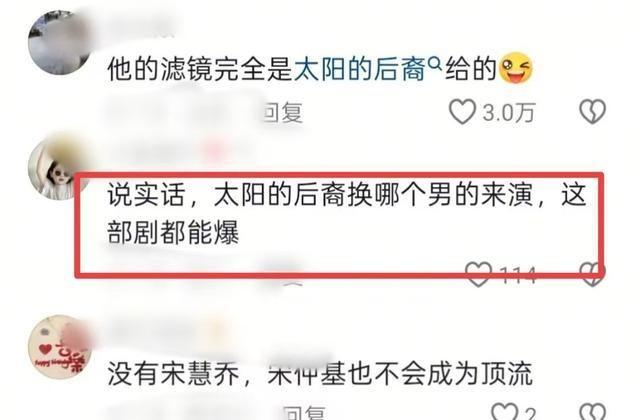Select the comment 没有宋慧乔，宋仲基也不会成为顶流
This screenshot has width=640, height=420.
click(x=320, y=373)
